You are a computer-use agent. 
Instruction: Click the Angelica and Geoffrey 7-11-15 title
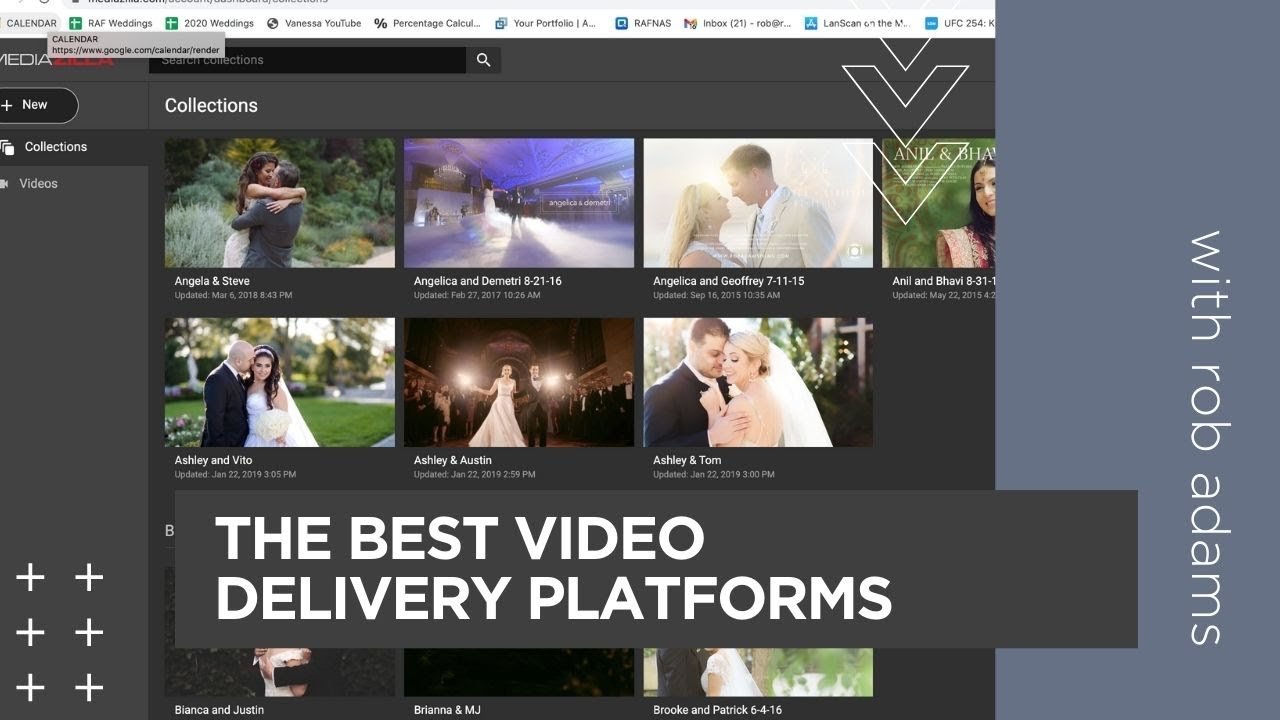[x=729, y=281]
